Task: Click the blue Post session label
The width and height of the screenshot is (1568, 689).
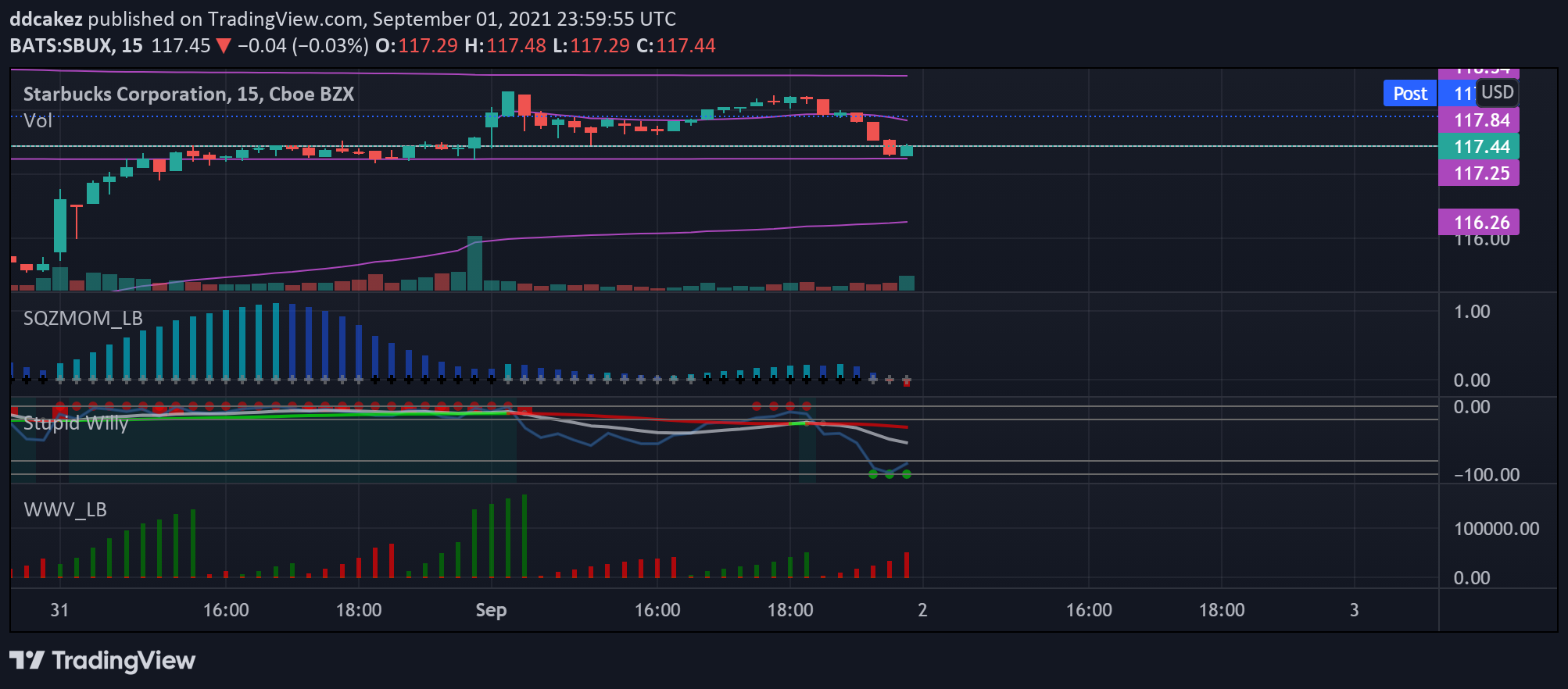Action: click(x=1410, y=94)
